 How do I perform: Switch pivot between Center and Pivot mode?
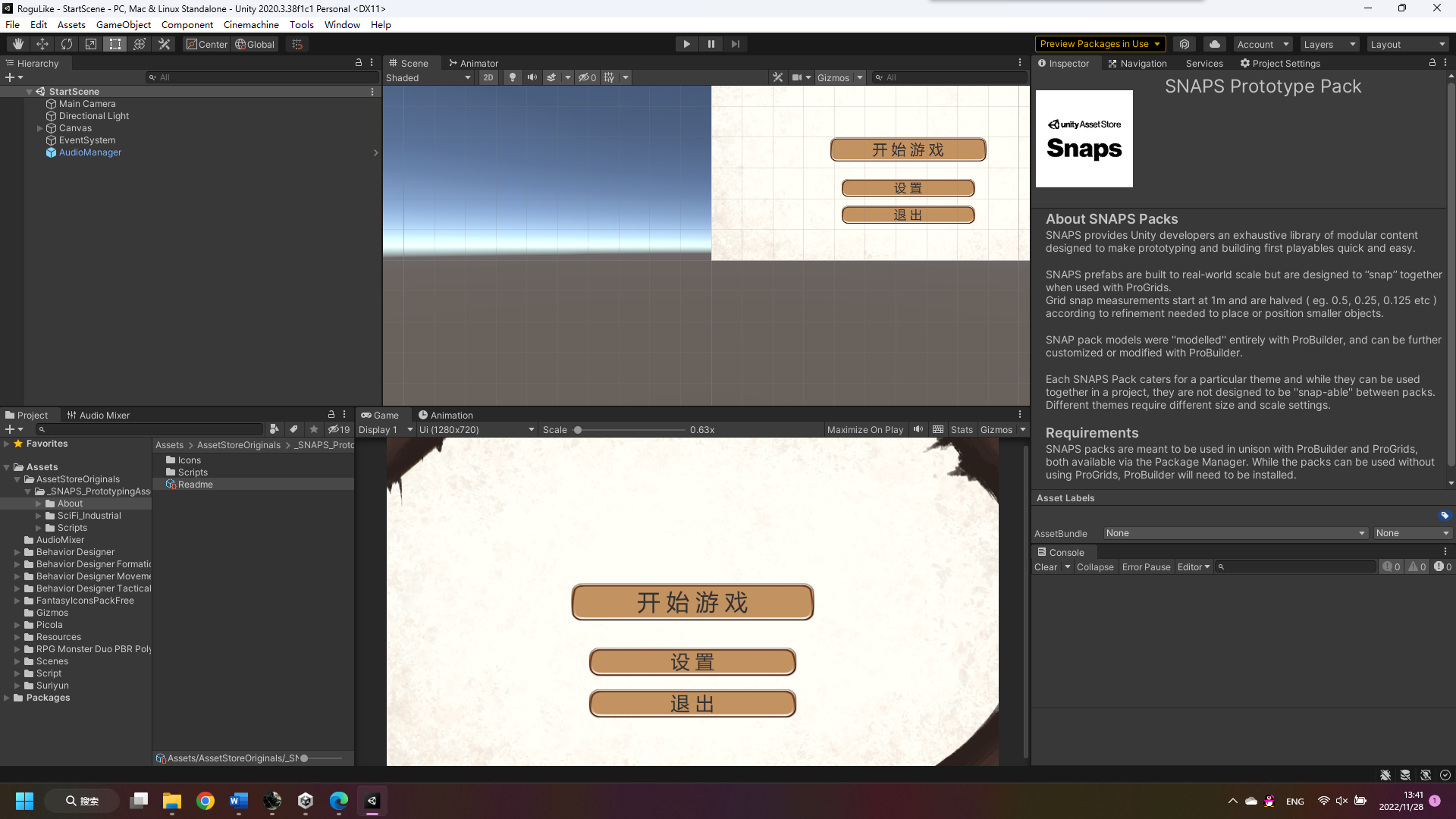[206, 43]
